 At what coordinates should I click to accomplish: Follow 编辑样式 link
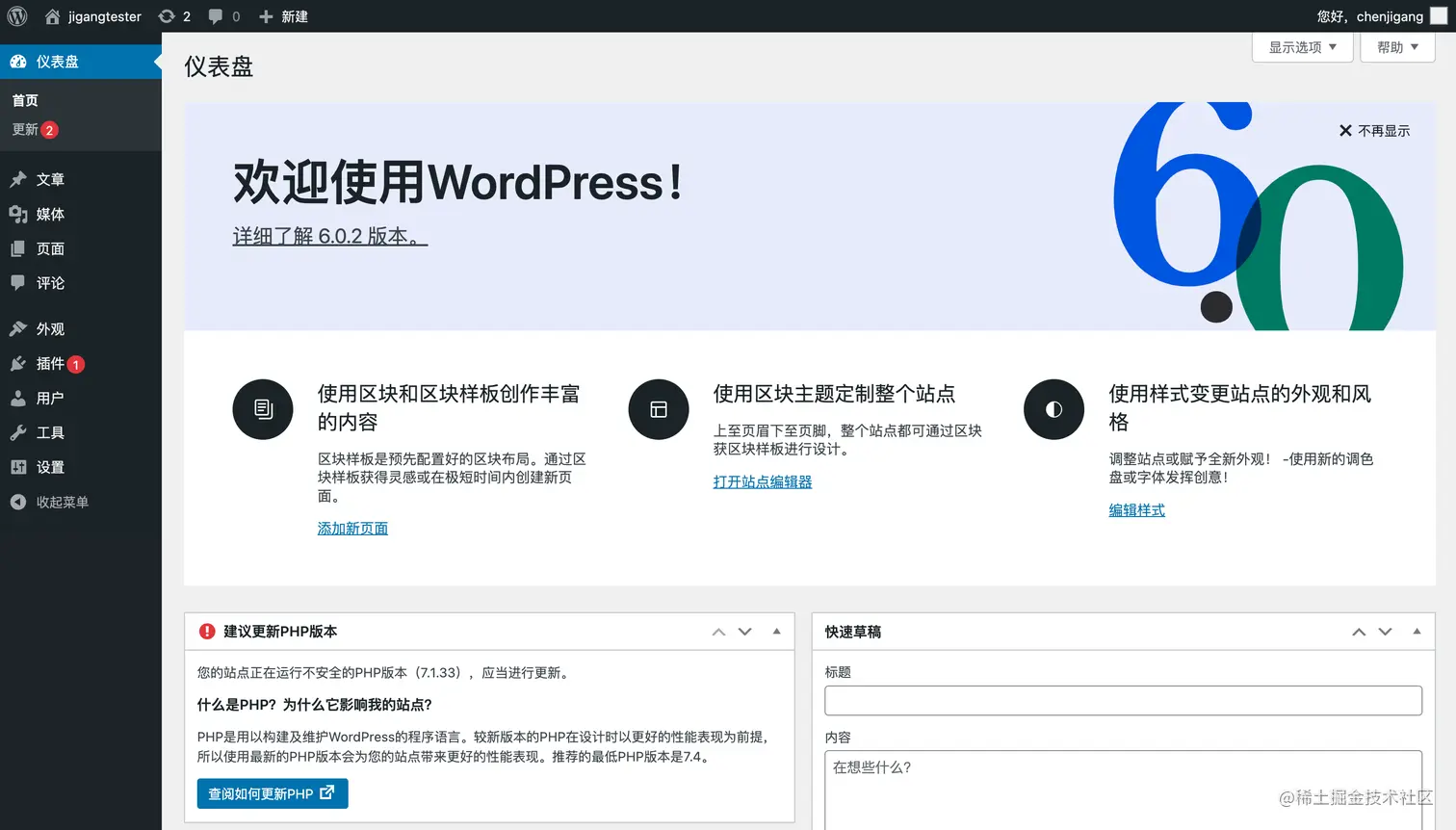tap(1136, 510)
